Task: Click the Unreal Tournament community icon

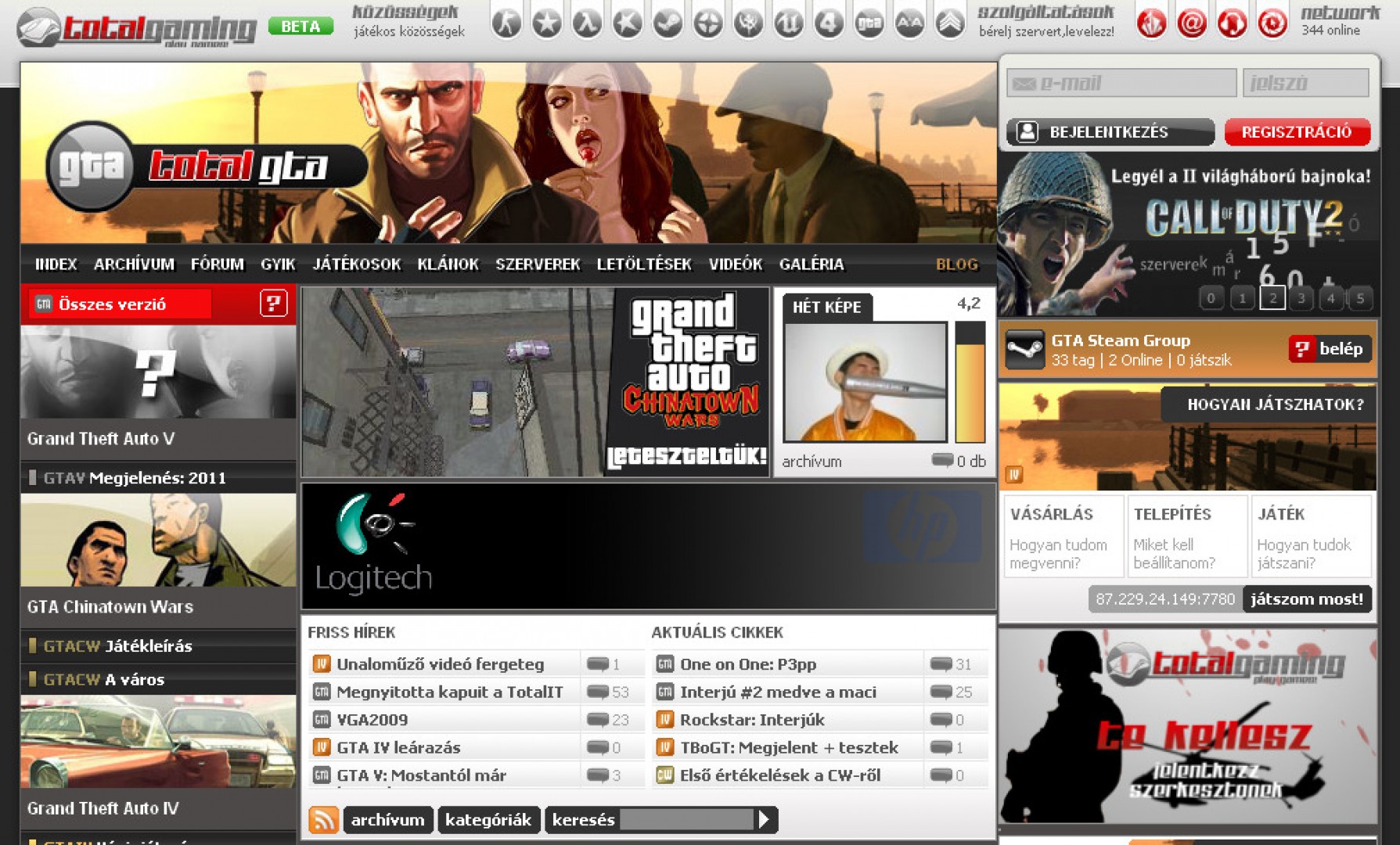Action: click(789, 23)
